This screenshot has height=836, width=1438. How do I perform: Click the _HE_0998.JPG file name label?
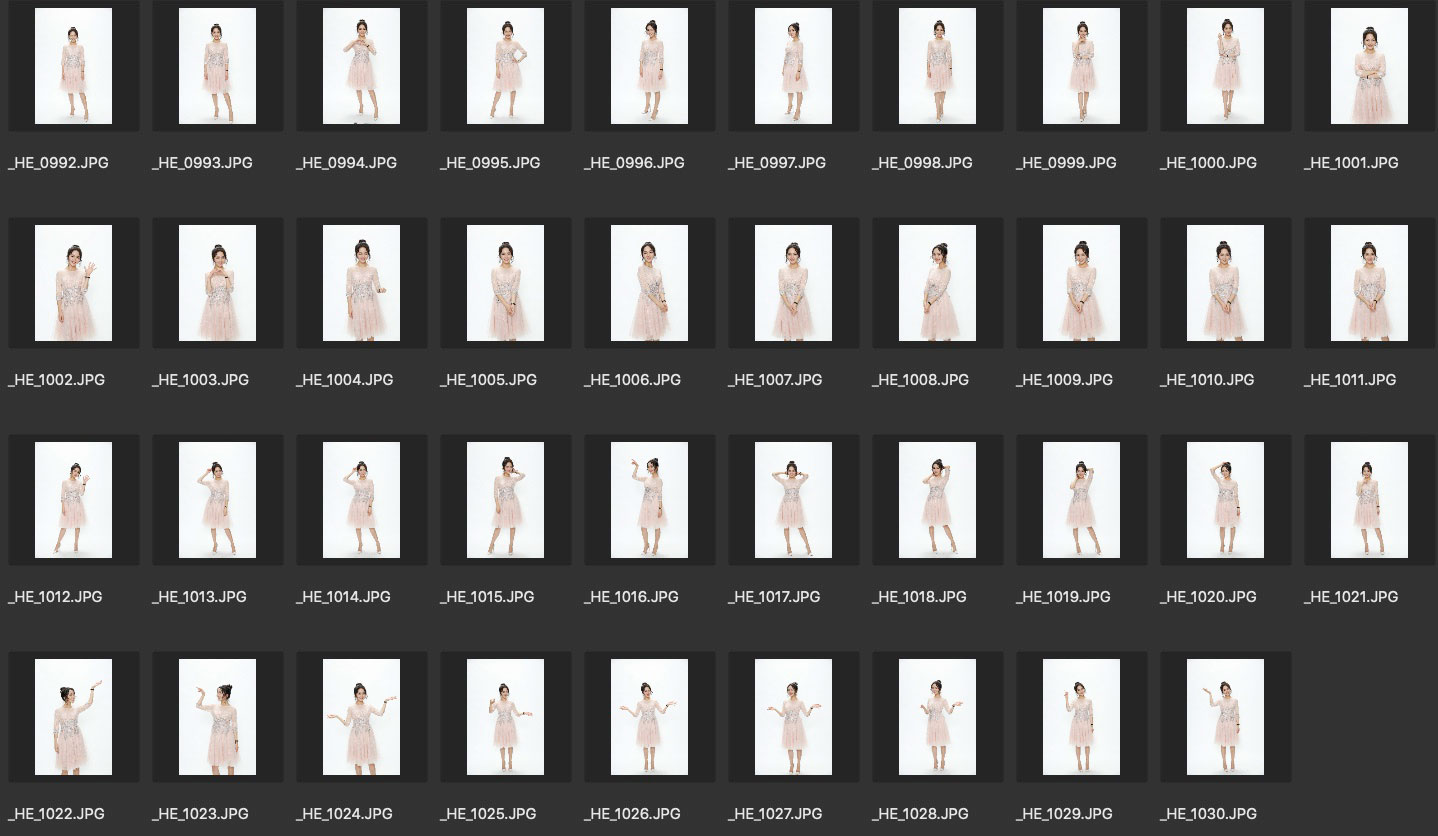(922, 163)
